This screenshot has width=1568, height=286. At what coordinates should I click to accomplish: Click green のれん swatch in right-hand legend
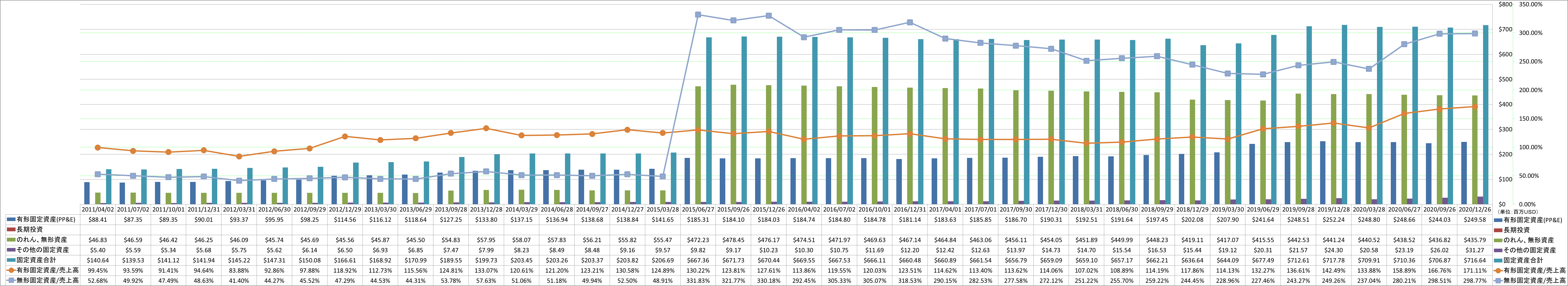(1498, 240)
